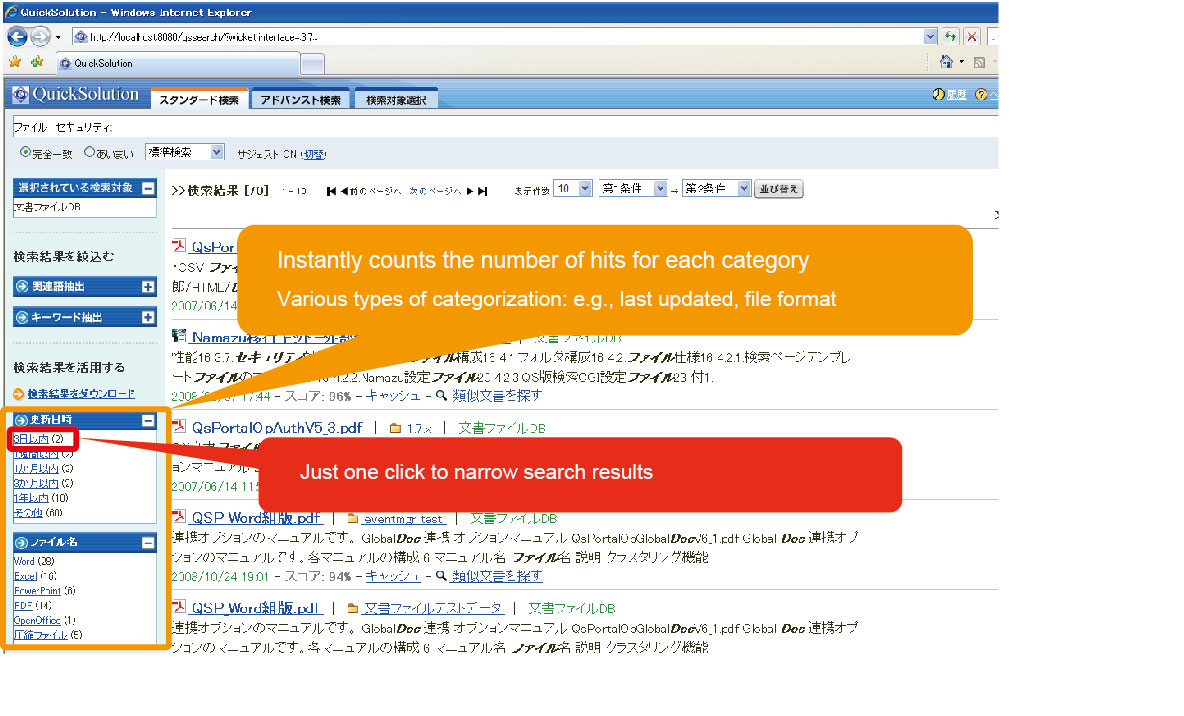Select the あいまい radio button

[89, 152]
